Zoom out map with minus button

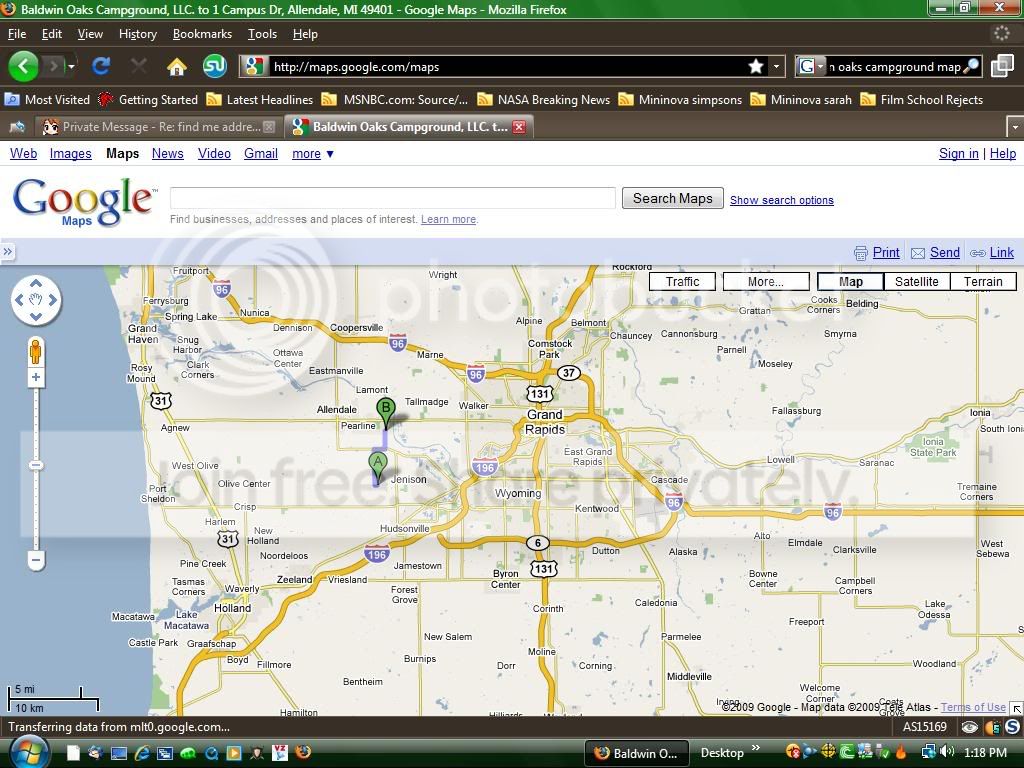tap(36, 560)
